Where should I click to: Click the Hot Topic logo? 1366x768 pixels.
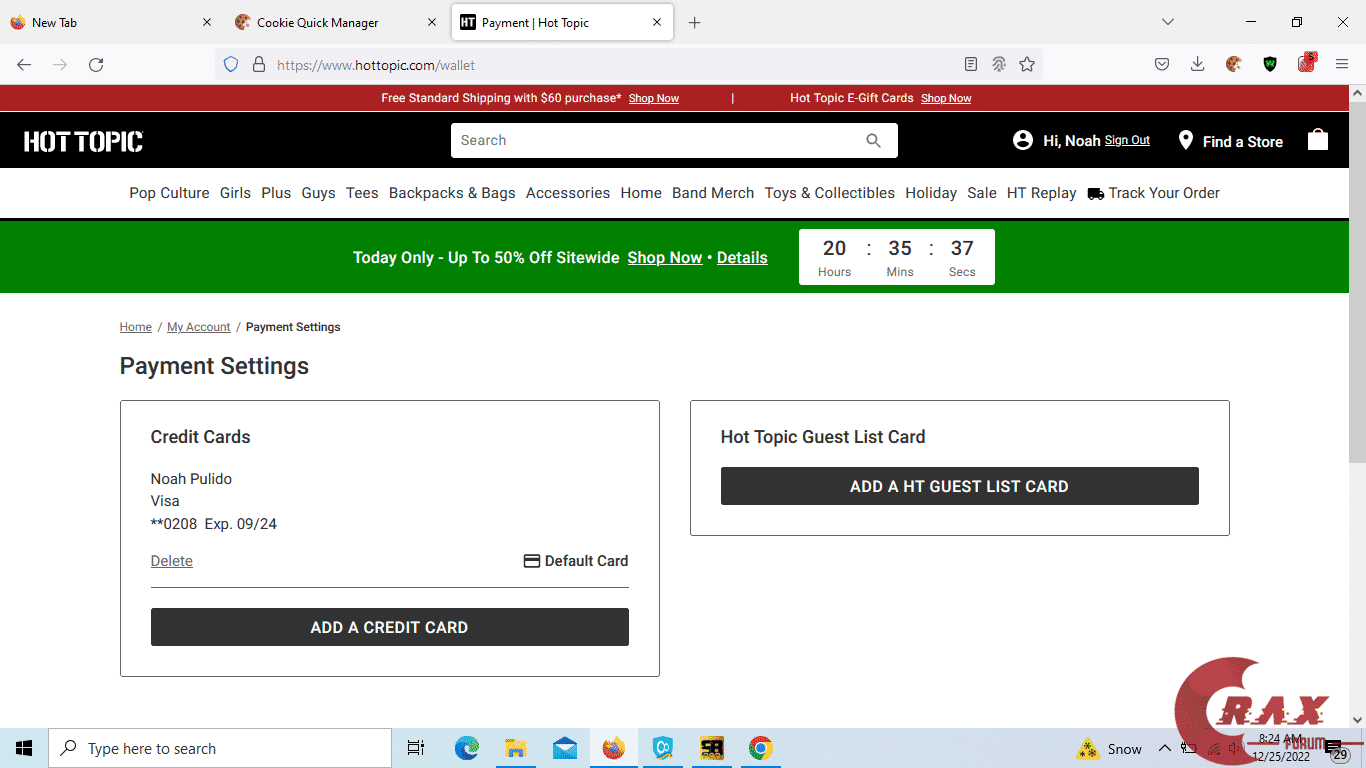tap(83, 141)
